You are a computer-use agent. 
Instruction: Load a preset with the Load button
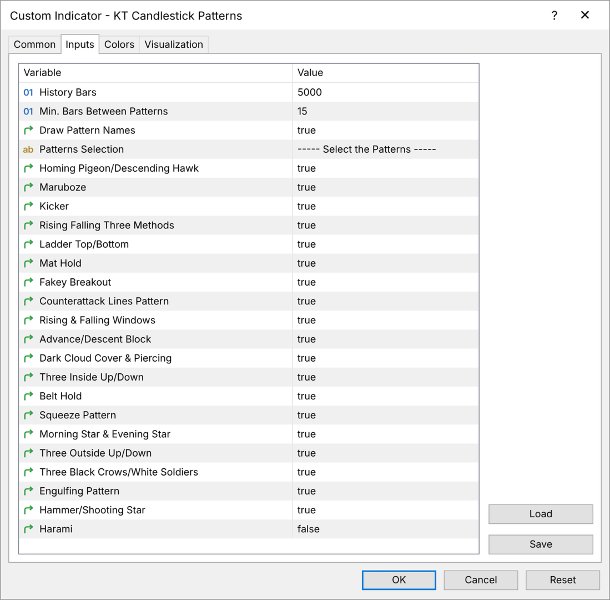pyautogui.click(x=540, y=514)
